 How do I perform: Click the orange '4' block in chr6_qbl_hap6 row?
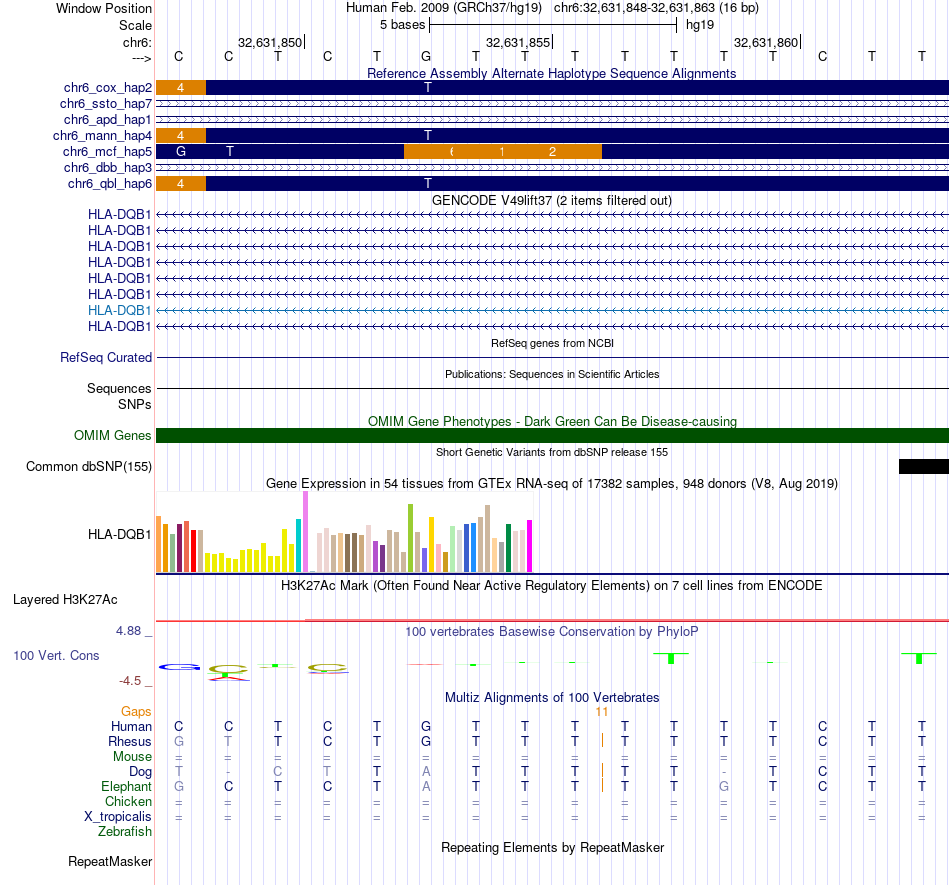point(181,184)
